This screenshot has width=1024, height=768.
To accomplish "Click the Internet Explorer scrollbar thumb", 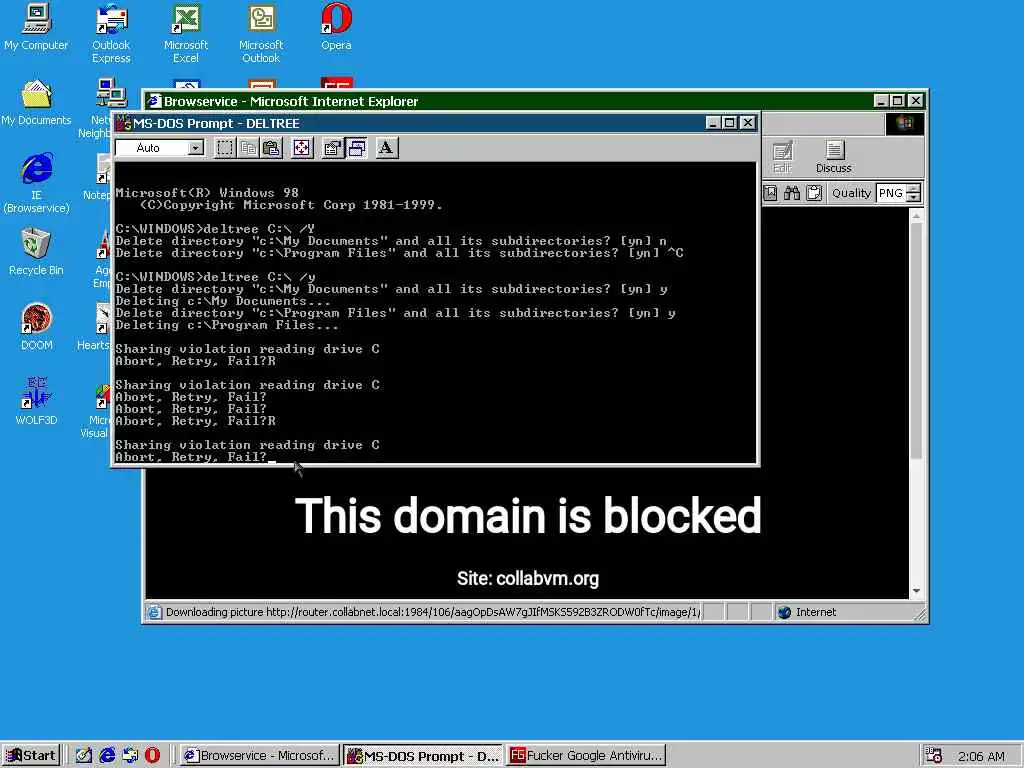I will pos(916,340).
